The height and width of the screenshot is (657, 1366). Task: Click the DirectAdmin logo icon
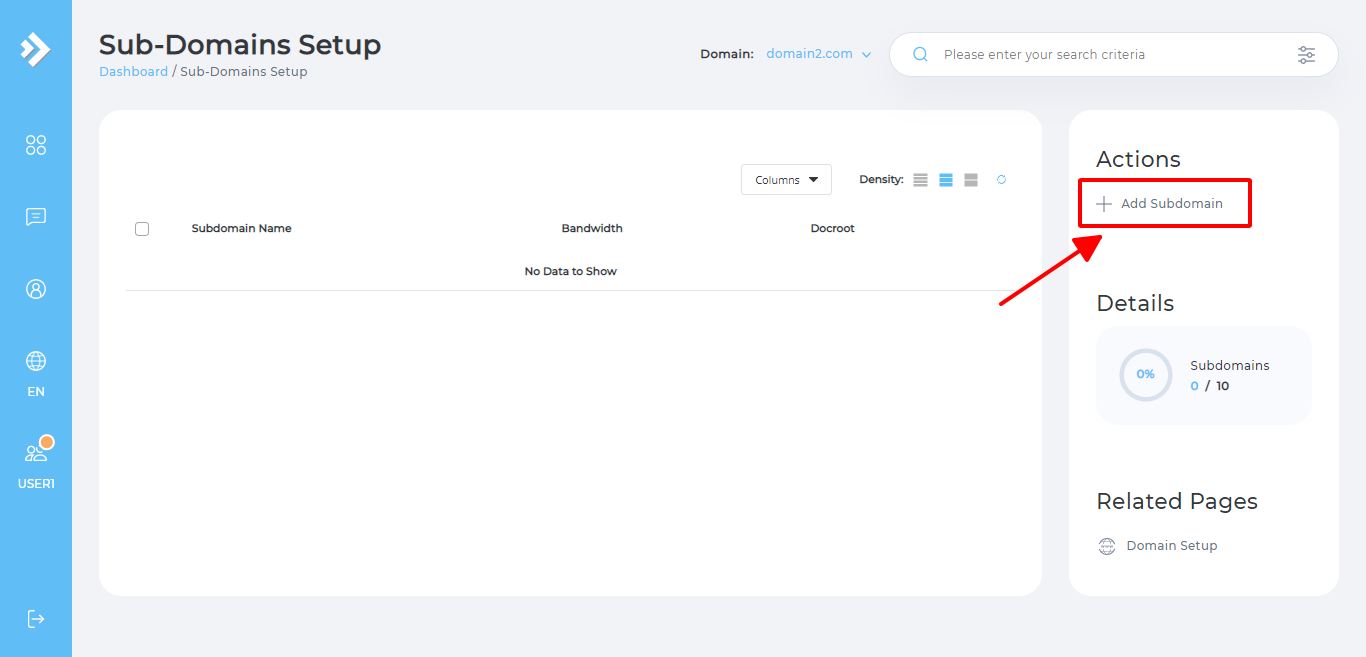(35, 49)
